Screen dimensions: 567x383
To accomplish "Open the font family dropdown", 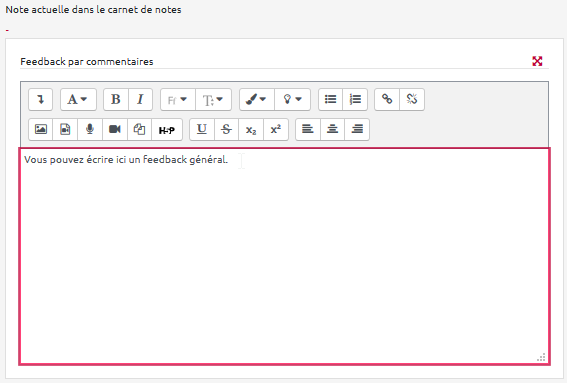I will click(x=178, y=99).
